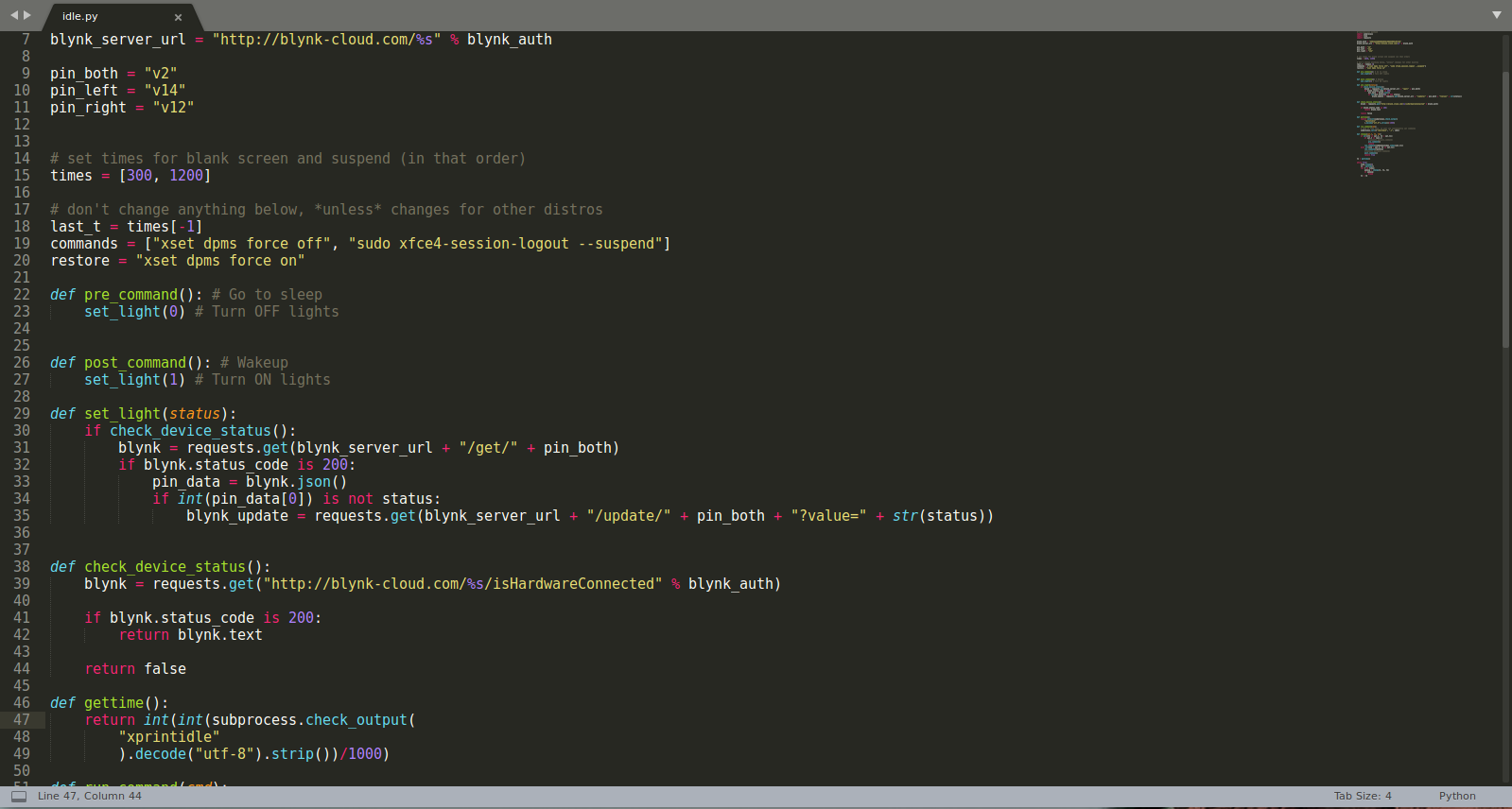
Task: Click pre_command function name
Action: [130, 295]
